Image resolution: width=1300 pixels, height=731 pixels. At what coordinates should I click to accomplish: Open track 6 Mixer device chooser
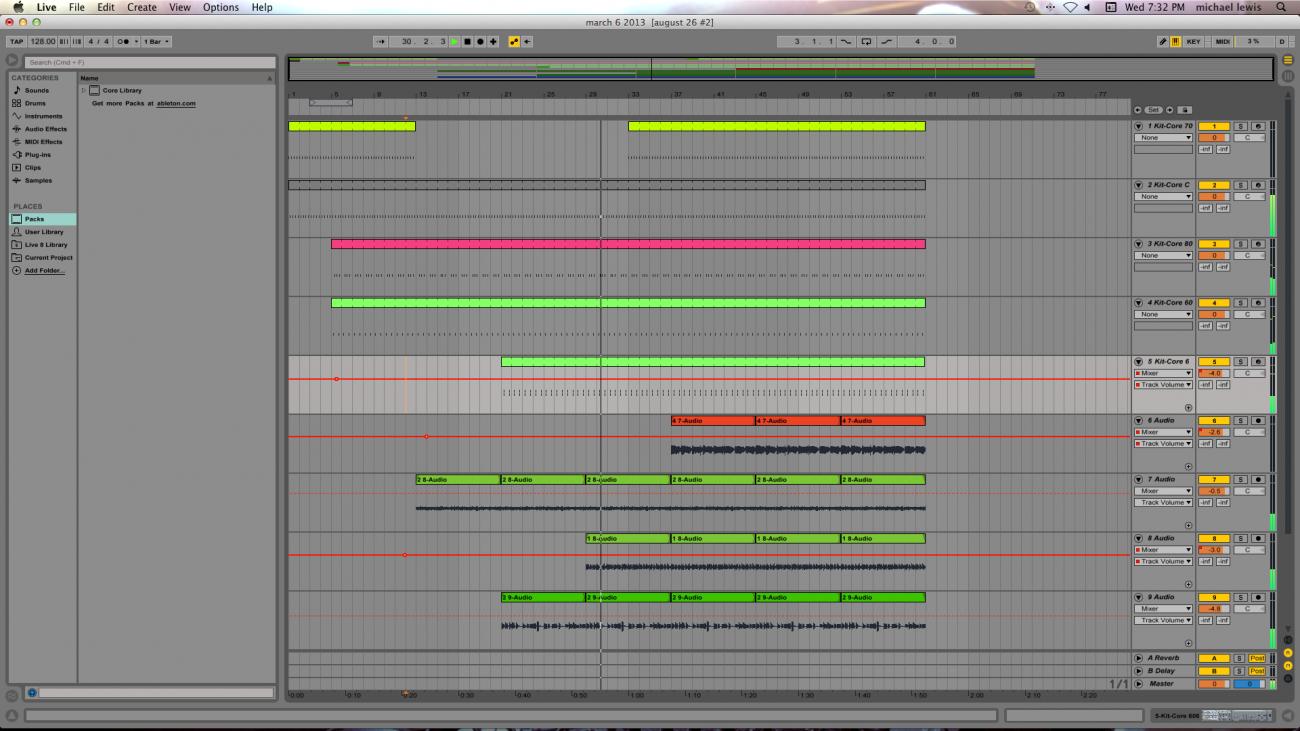point(1163,432)
